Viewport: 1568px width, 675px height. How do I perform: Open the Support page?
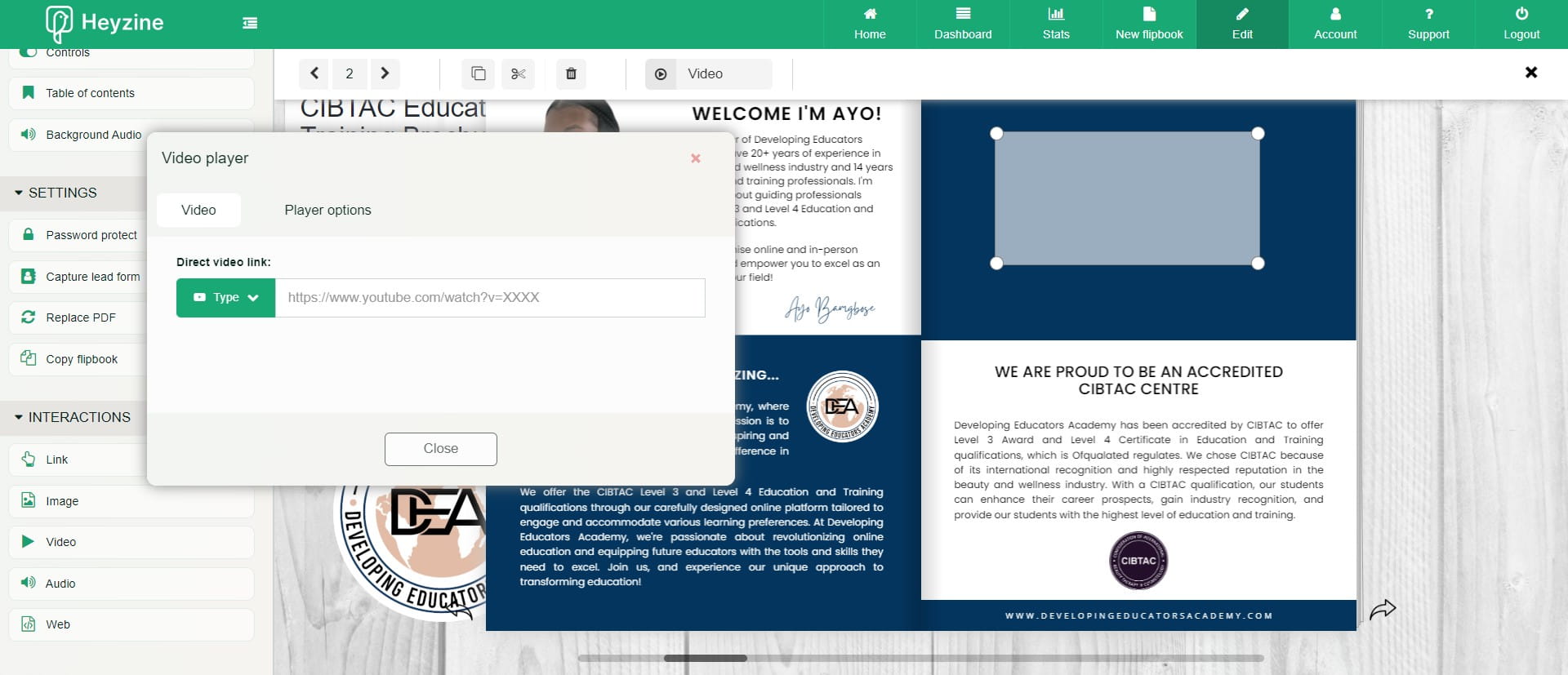click(1428, 24)
